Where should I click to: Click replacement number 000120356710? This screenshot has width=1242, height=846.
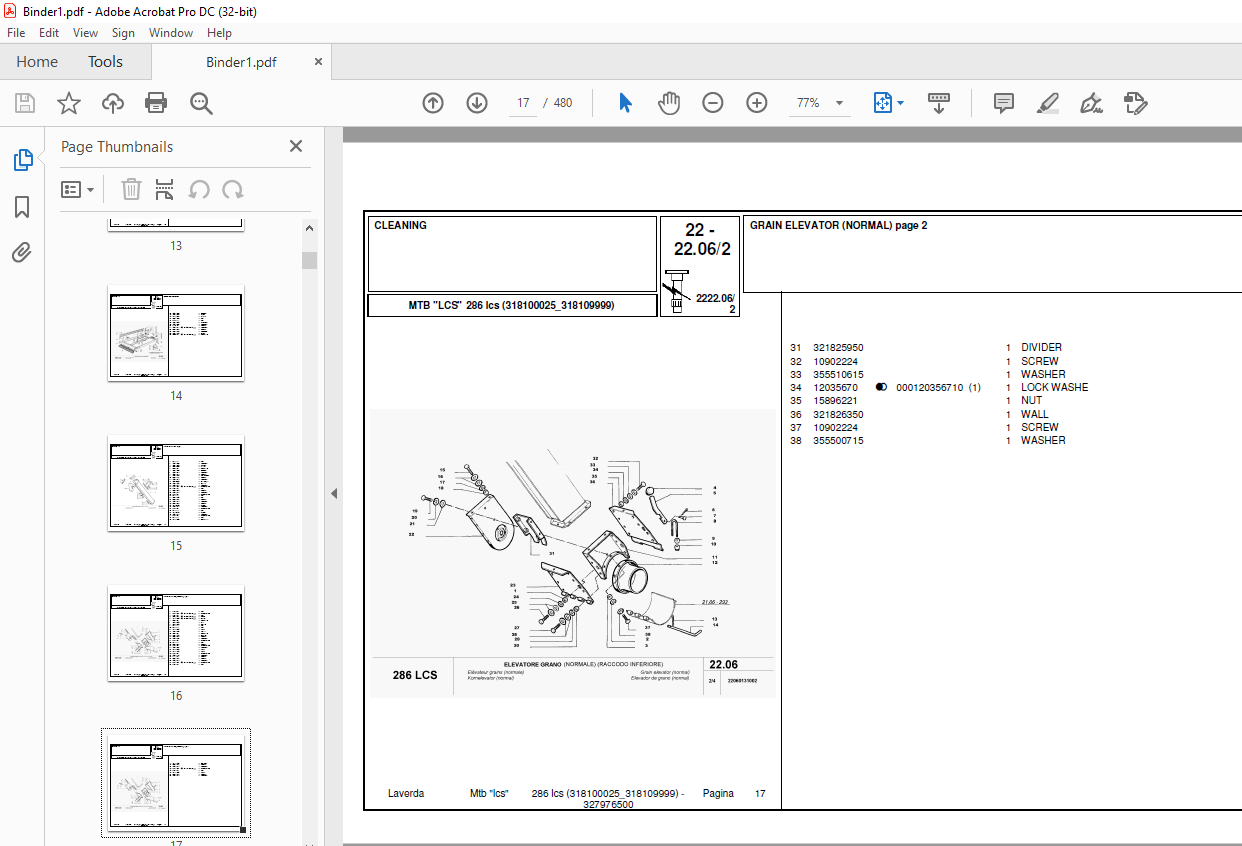[929, 387]
